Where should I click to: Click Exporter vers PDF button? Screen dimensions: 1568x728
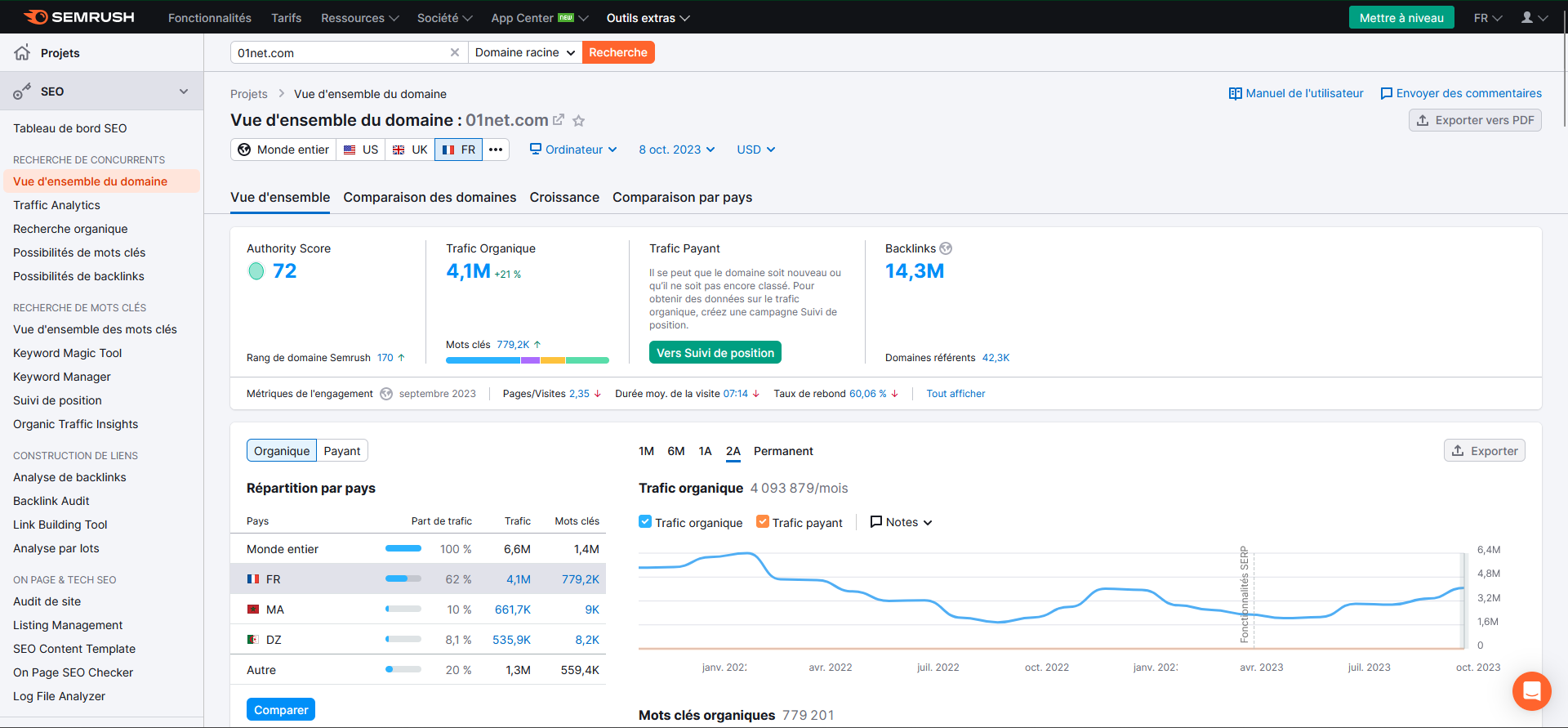tap(1475, 120)
